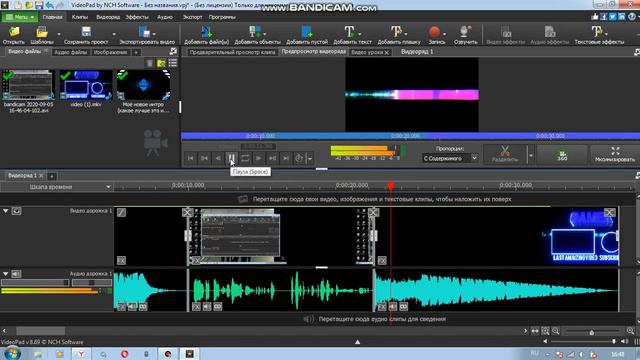Open the FX on first video clip
This screenshot has width=640, height=360.
click(x=121, y=260)
